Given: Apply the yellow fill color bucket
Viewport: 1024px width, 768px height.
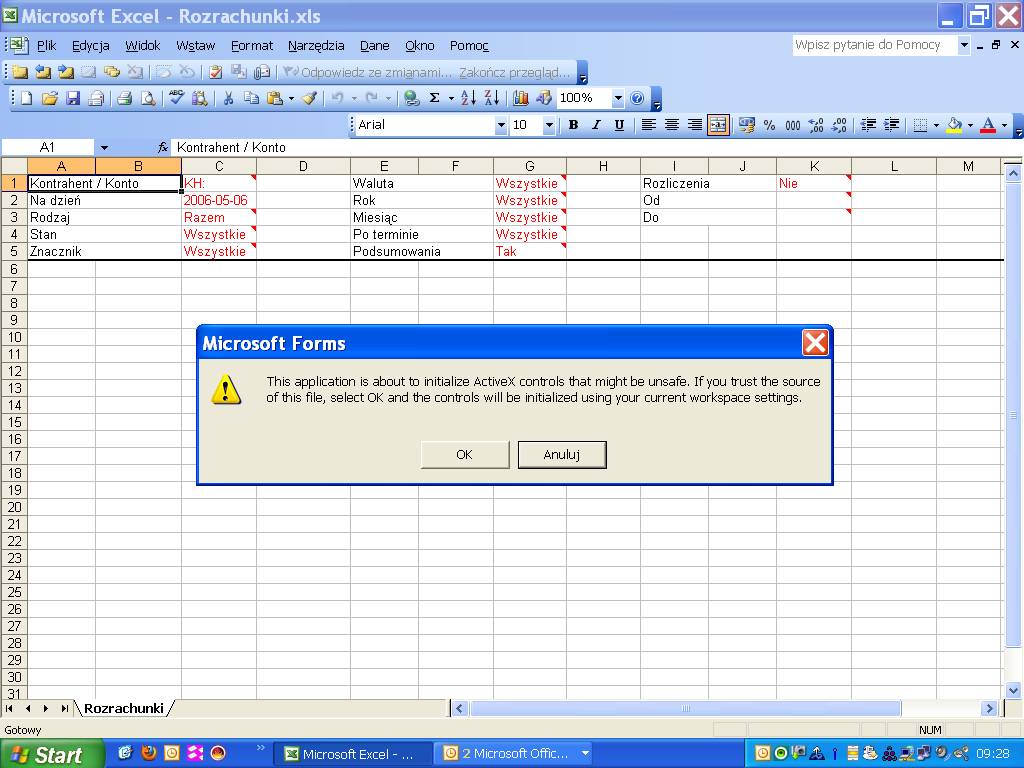Looking at the screenshot, I should point(954,125).
